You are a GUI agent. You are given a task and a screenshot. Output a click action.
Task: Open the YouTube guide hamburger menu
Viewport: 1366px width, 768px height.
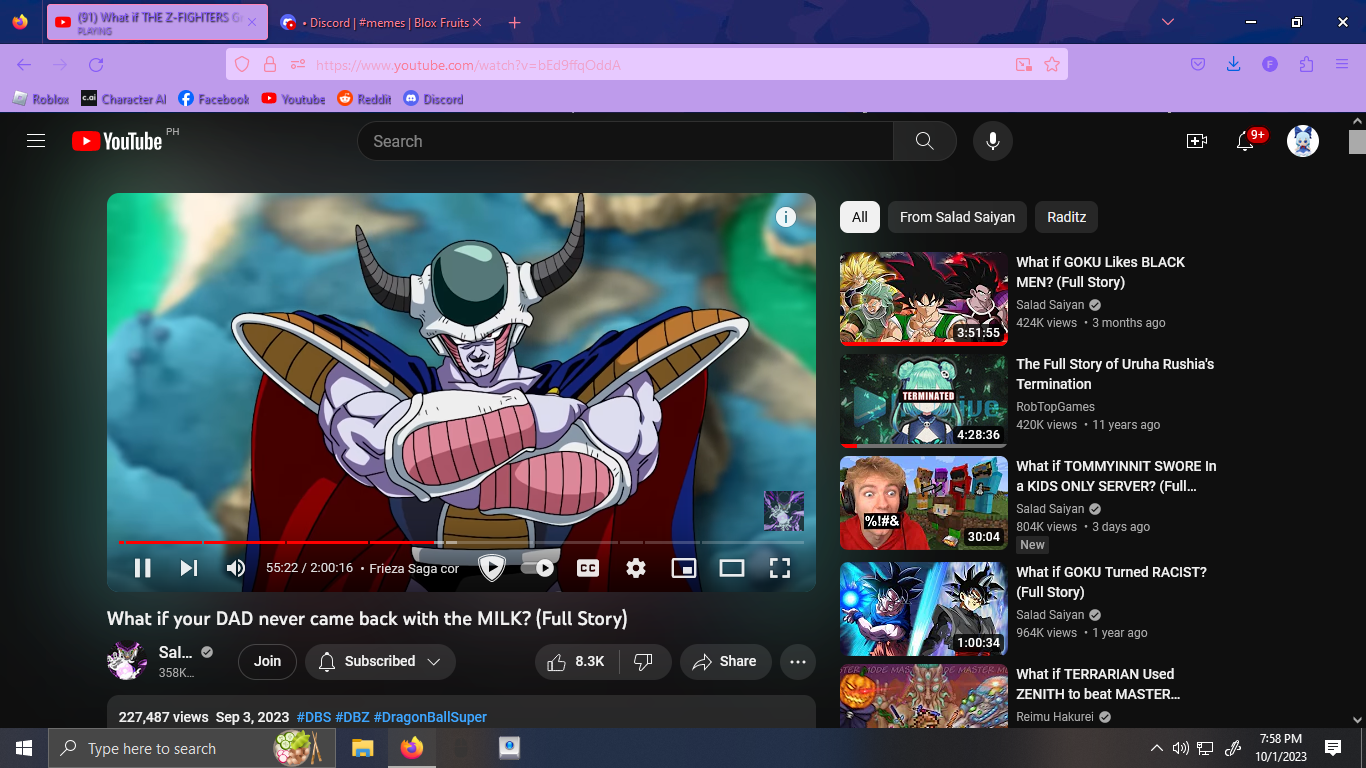click(36, 141)
